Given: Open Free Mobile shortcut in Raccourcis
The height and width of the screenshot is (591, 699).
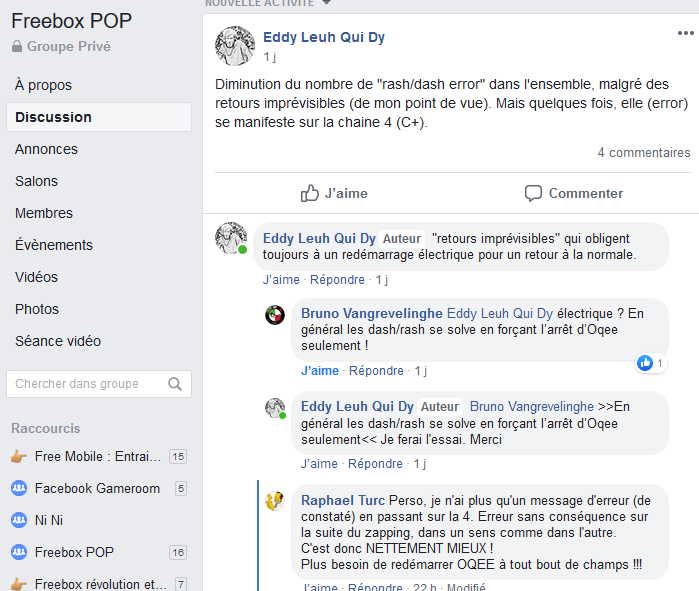Looking at the screenshot, I should tap(96, 457).
